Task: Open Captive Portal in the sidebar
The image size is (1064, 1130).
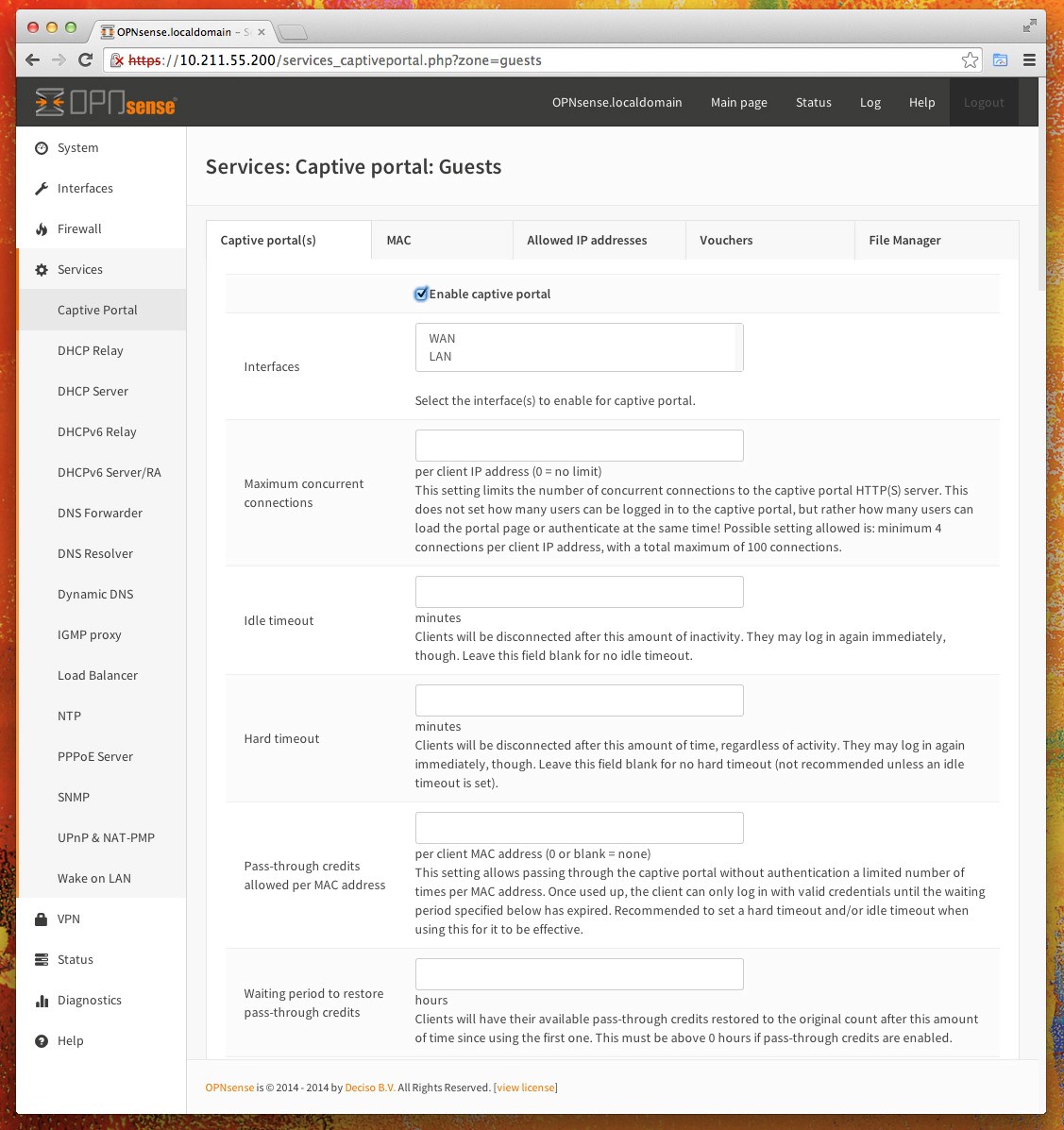Action: click(x=102, y=310)
